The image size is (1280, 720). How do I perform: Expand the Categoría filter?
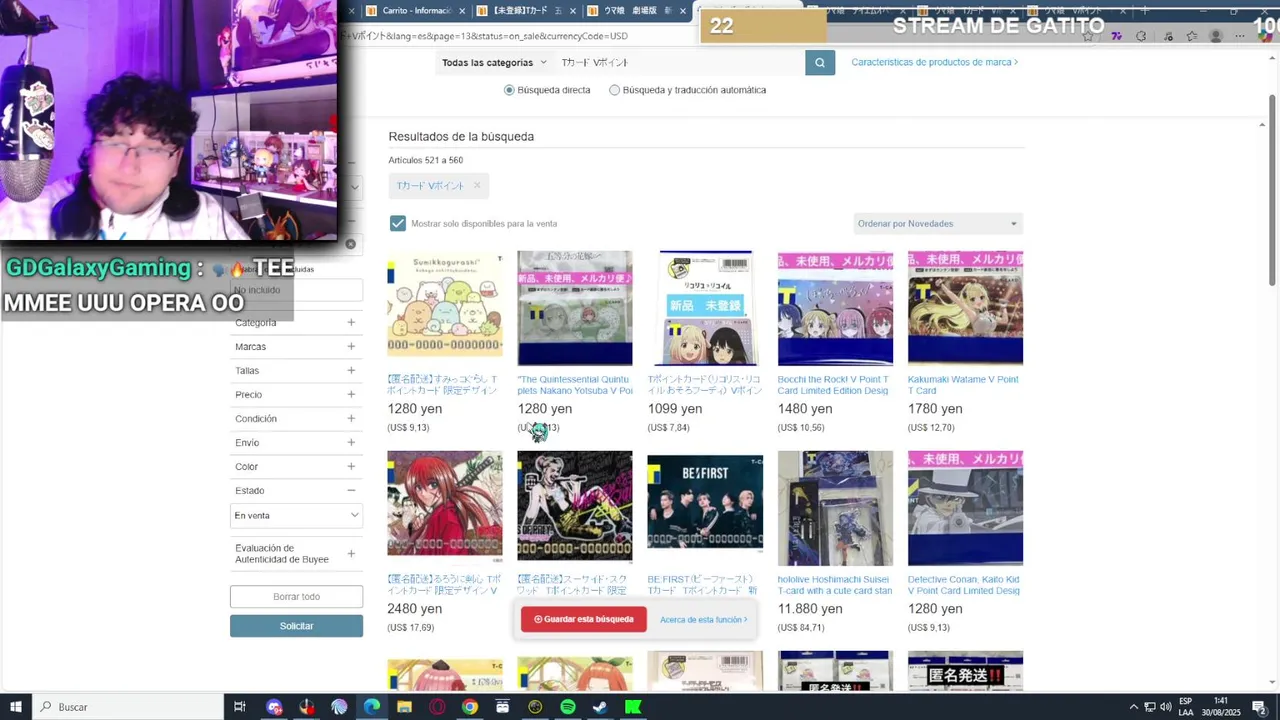pos(351,322)
